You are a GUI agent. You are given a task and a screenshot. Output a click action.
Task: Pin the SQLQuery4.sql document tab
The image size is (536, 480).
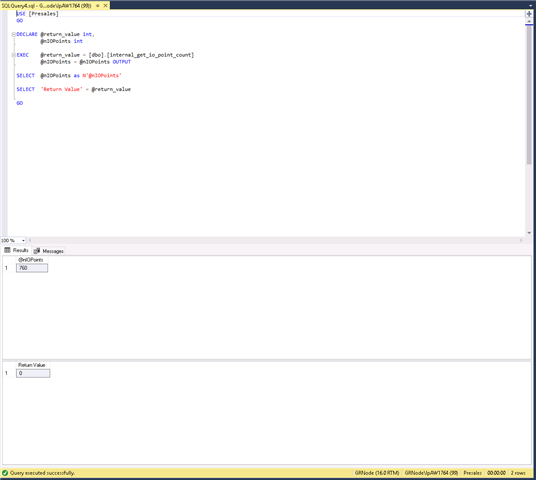pyautogui.click(x=98, y=6)
